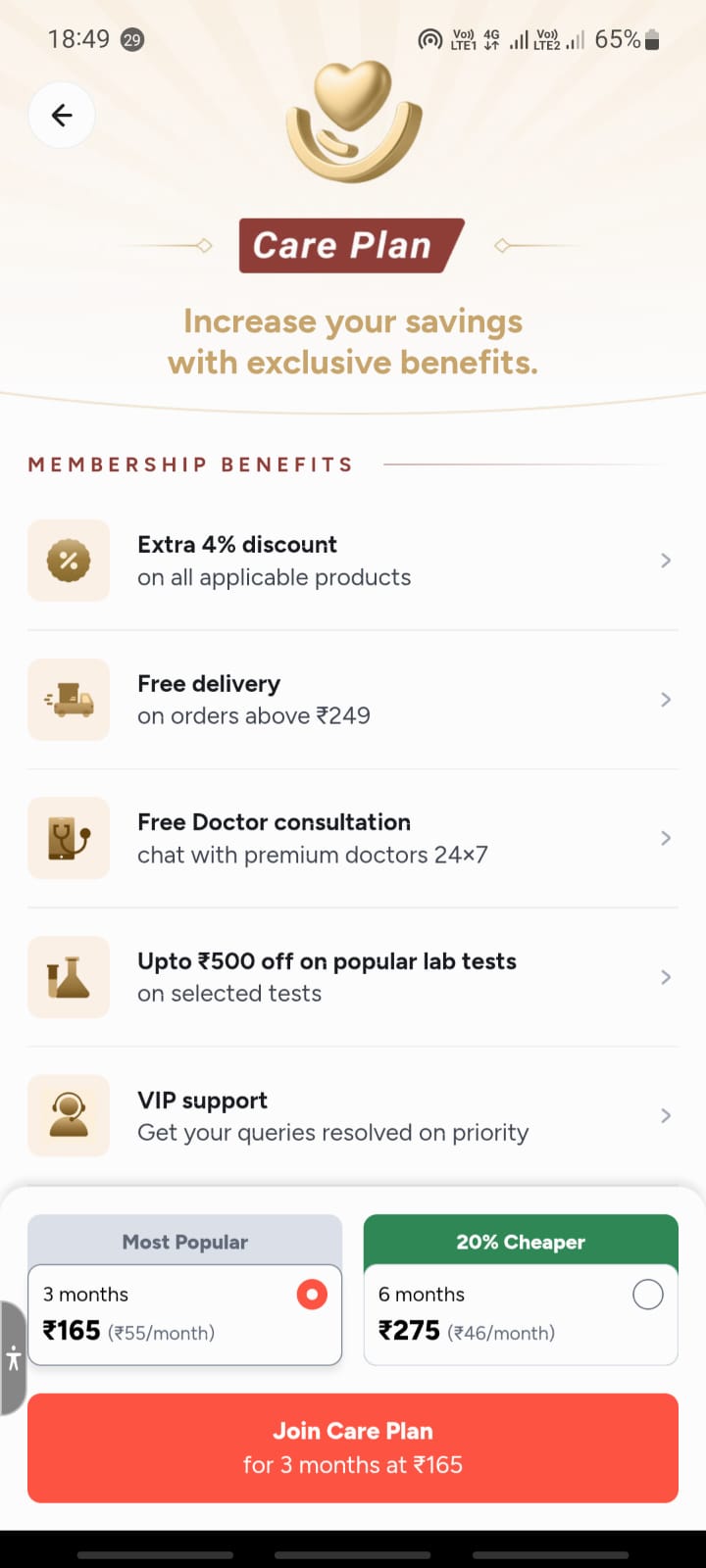Tap the back arrow button
Screen dimensions: 706x1568
coord(62,116)
